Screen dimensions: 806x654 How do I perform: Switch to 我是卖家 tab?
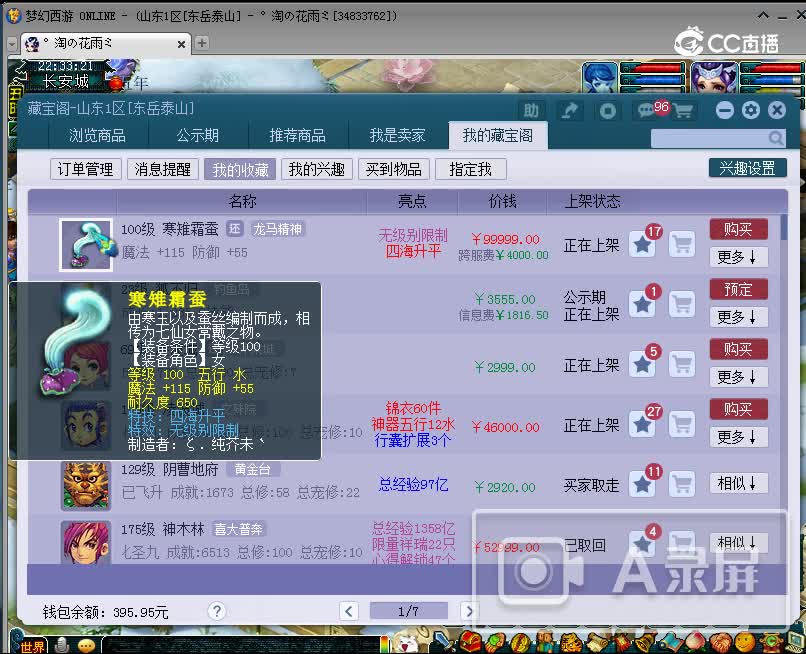pyautogui.click(x=397, y=136)
